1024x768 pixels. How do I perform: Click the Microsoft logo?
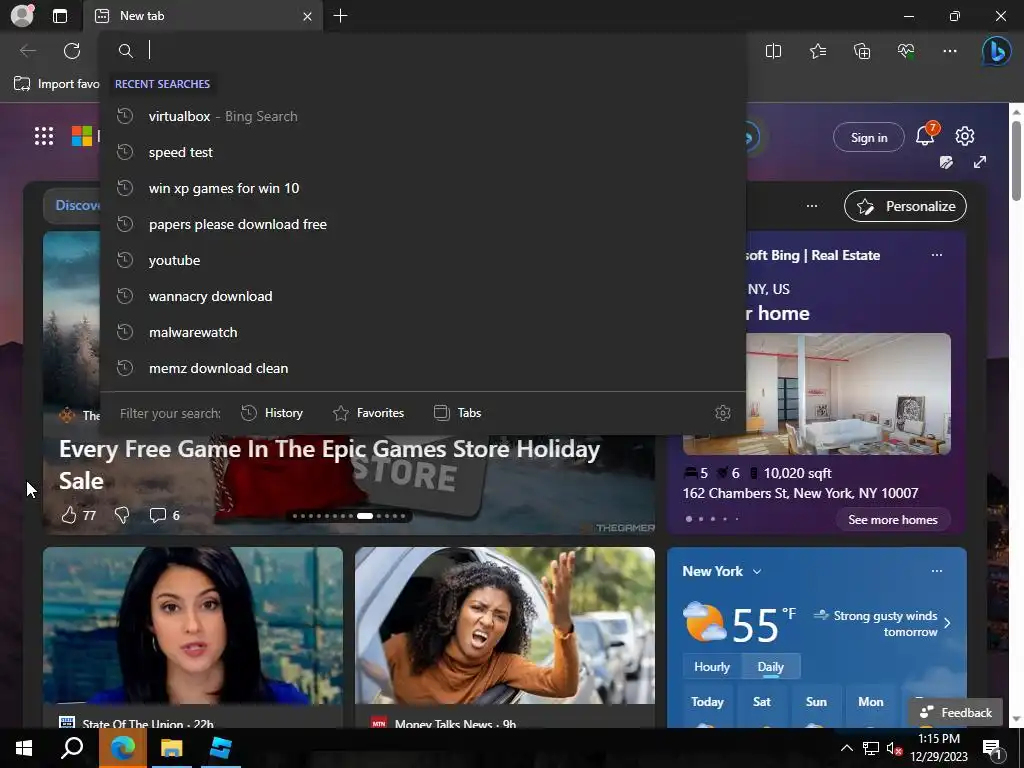pos(82,136)
